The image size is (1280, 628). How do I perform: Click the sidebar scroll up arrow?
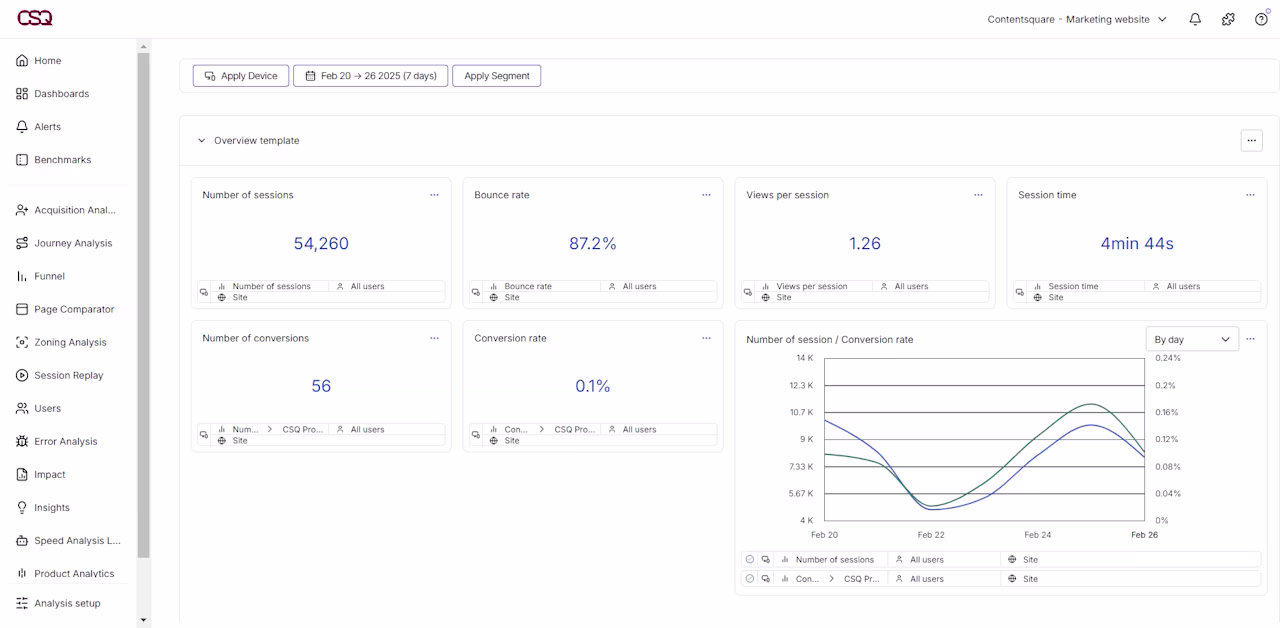coord(143,46)
